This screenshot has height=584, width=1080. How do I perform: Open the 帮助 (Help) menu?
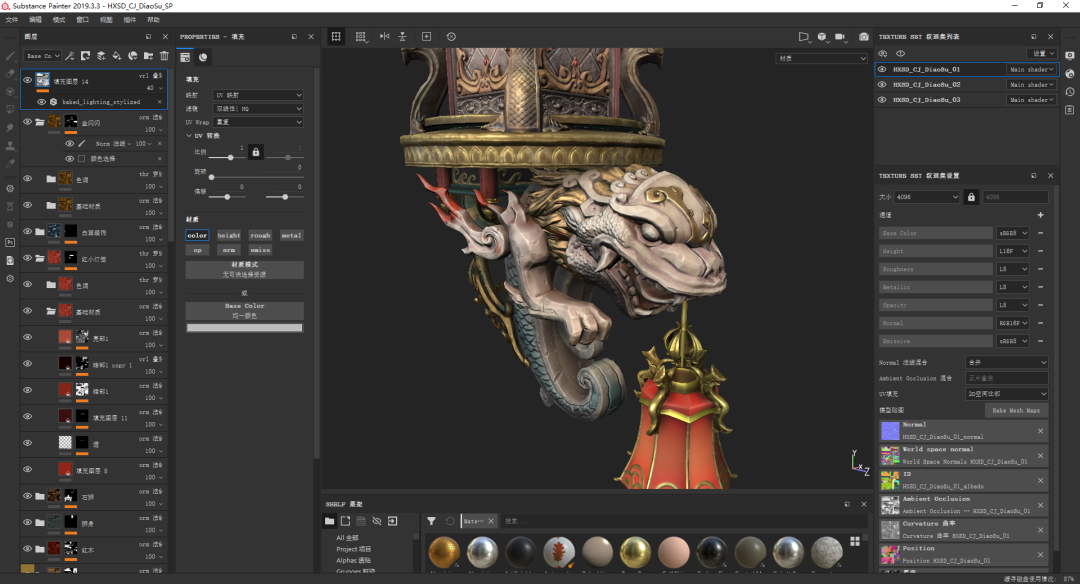click(x=153, y=20)
